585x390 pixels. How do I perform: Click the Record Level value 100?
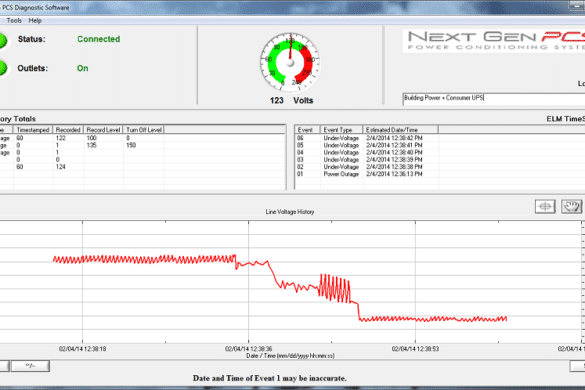point(91,138)
